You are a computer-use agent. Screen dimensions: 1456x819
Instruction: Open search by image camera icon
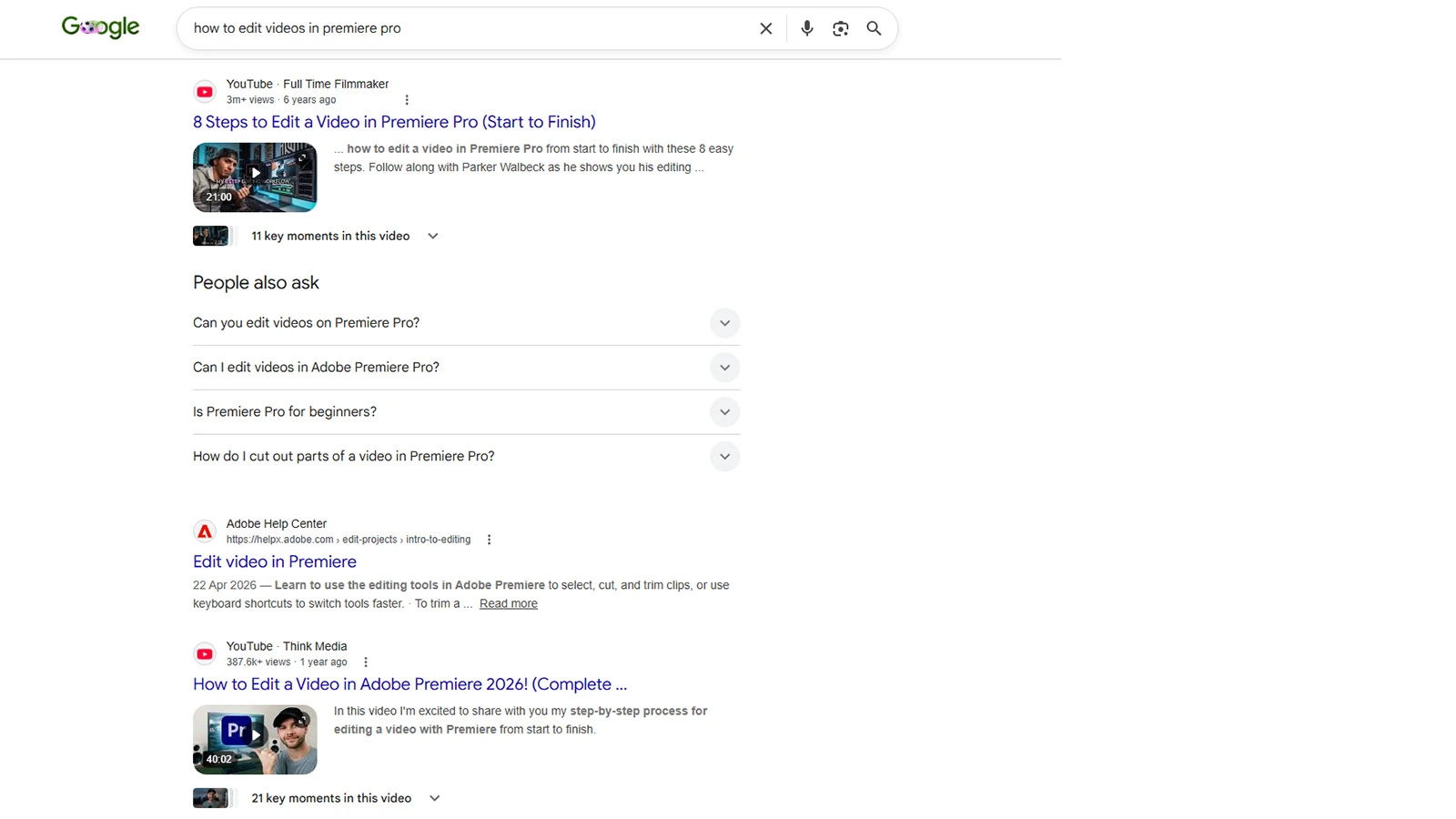tap(841, 28)
